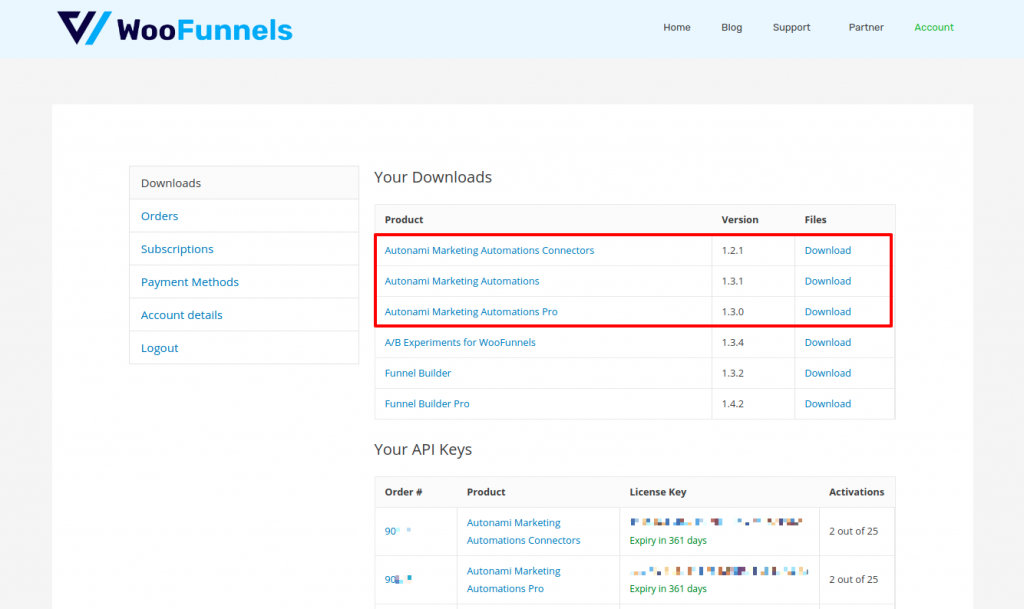
Task: Click Connectors row 'Expiry in 361 days' text
Action: pyautogui.click(x=668, y=540)
